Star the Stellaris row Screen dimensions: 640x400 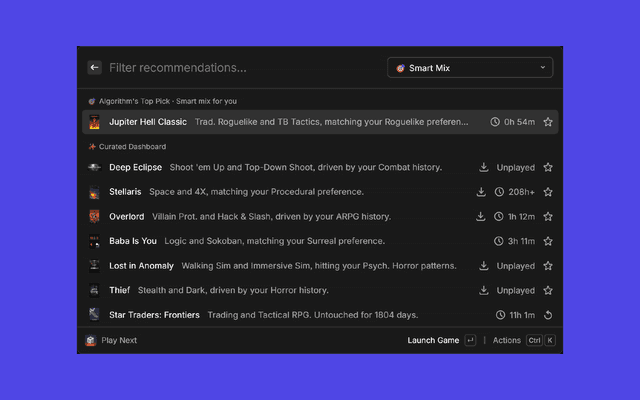pyautogui.click(x=548, y=192)
